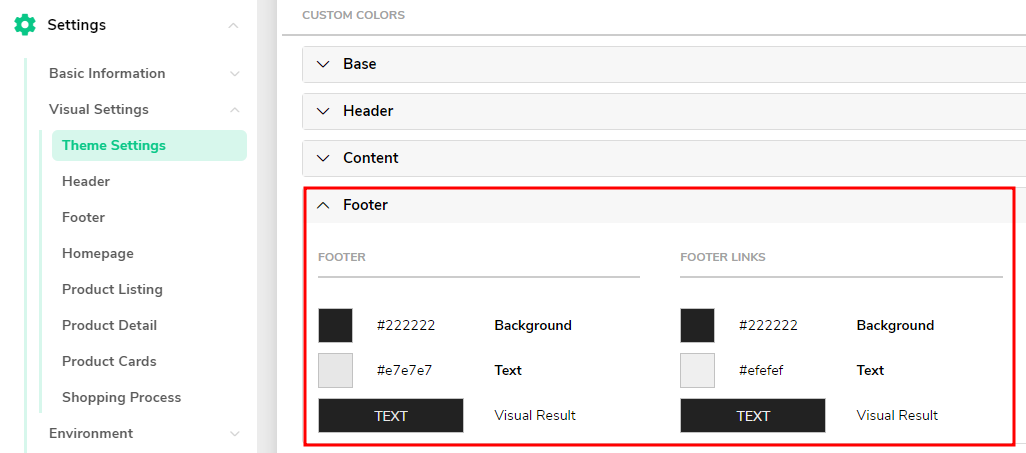Screen dimensions: 1026x453
Task: Collapse the Footer colors accordion
Action: pyautogui.click(x=659, y=206)
